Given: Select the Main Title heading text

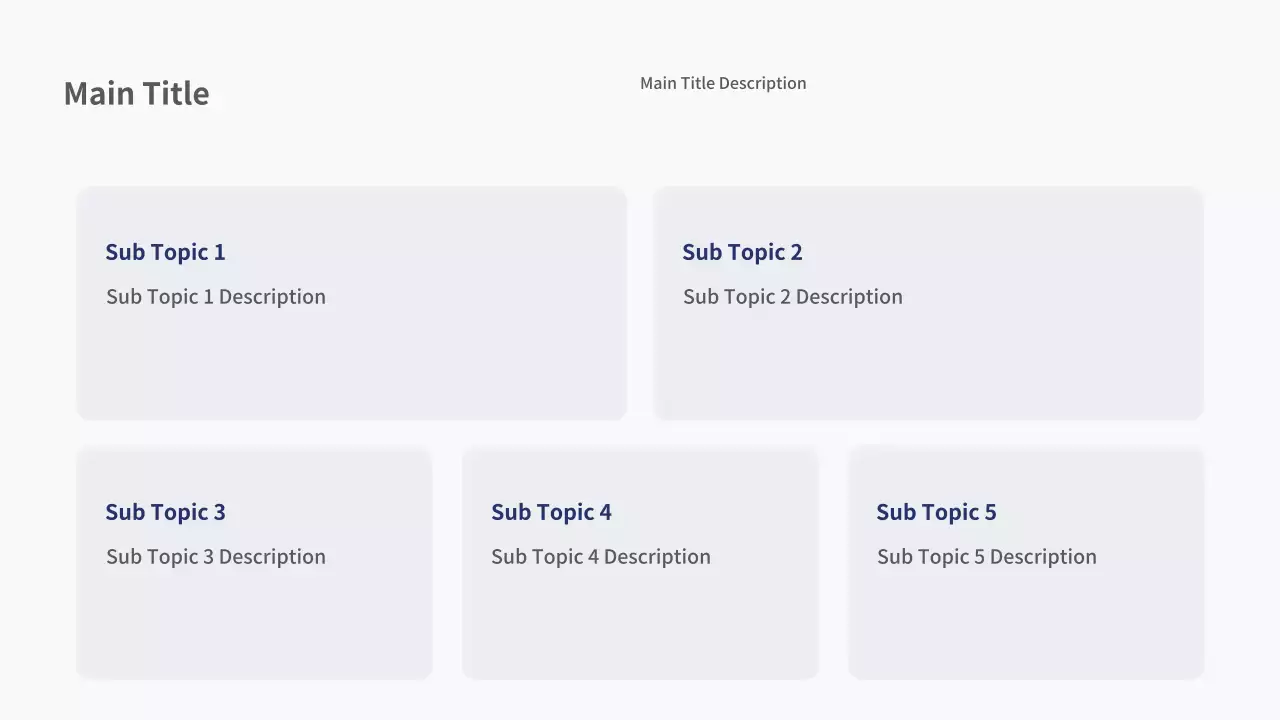Looking at the screenshot, I should tap(136, 93).
